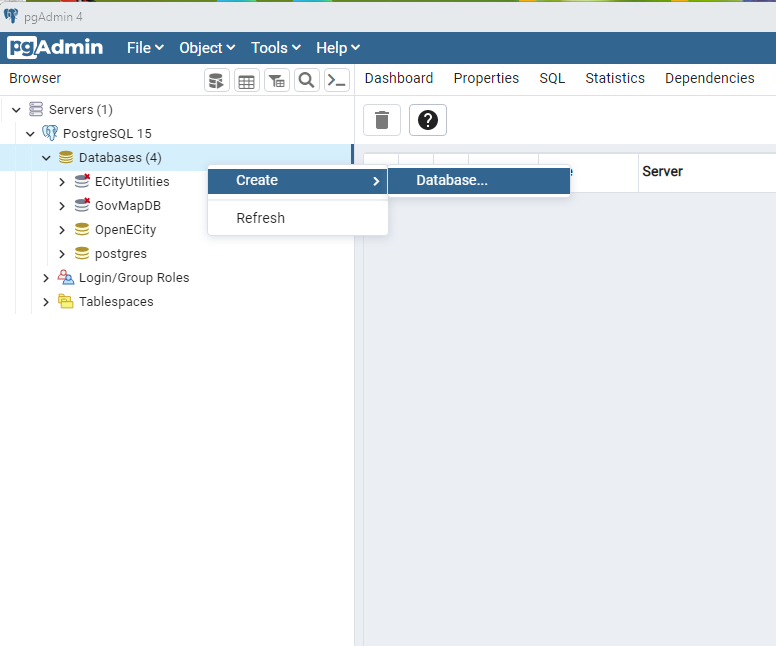Screen dimensions: 776x646
Task: Select the Servers (1) tree label
Action: (x=81, y=109)
